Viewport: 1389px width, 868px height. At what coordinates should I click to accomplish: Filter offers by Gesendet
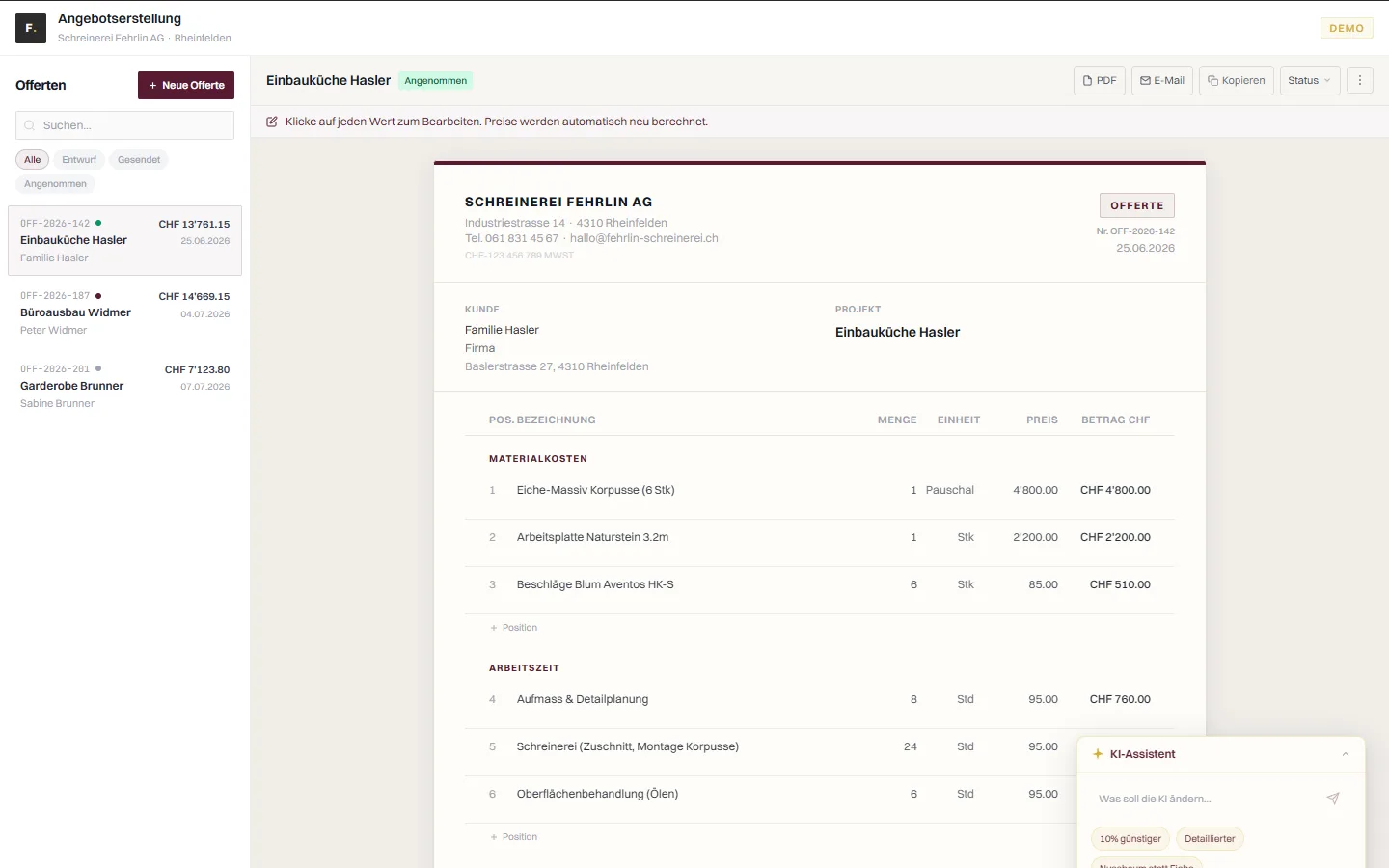[x=139, y=160]
